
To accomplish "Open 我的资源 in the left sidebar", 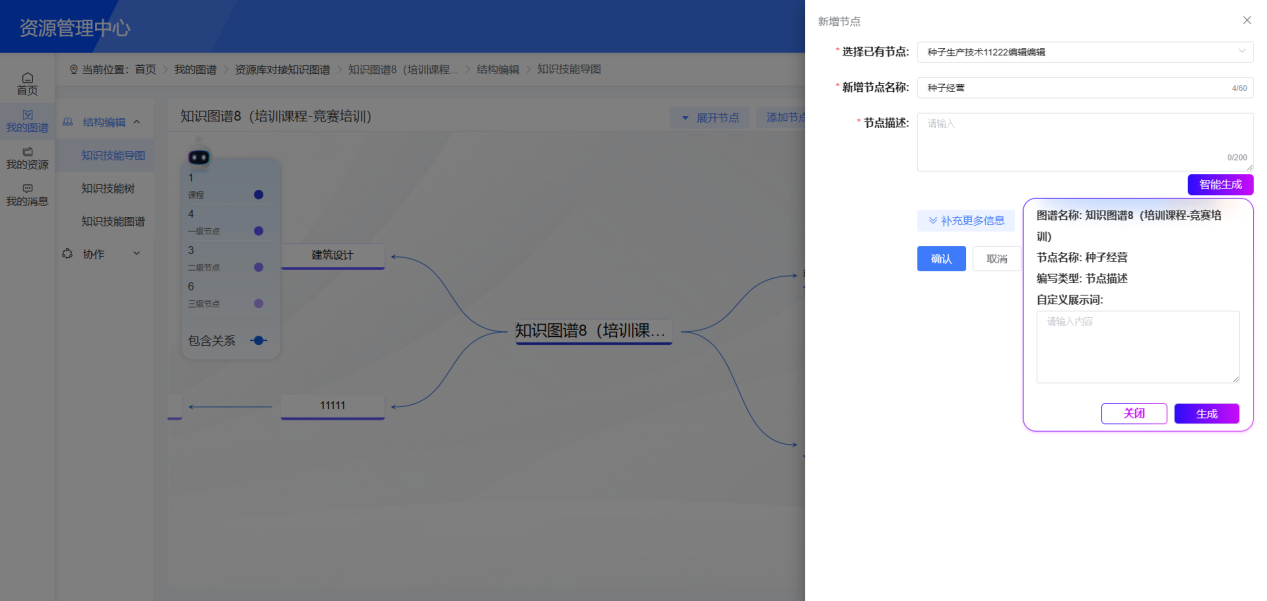I will point(27,158).
